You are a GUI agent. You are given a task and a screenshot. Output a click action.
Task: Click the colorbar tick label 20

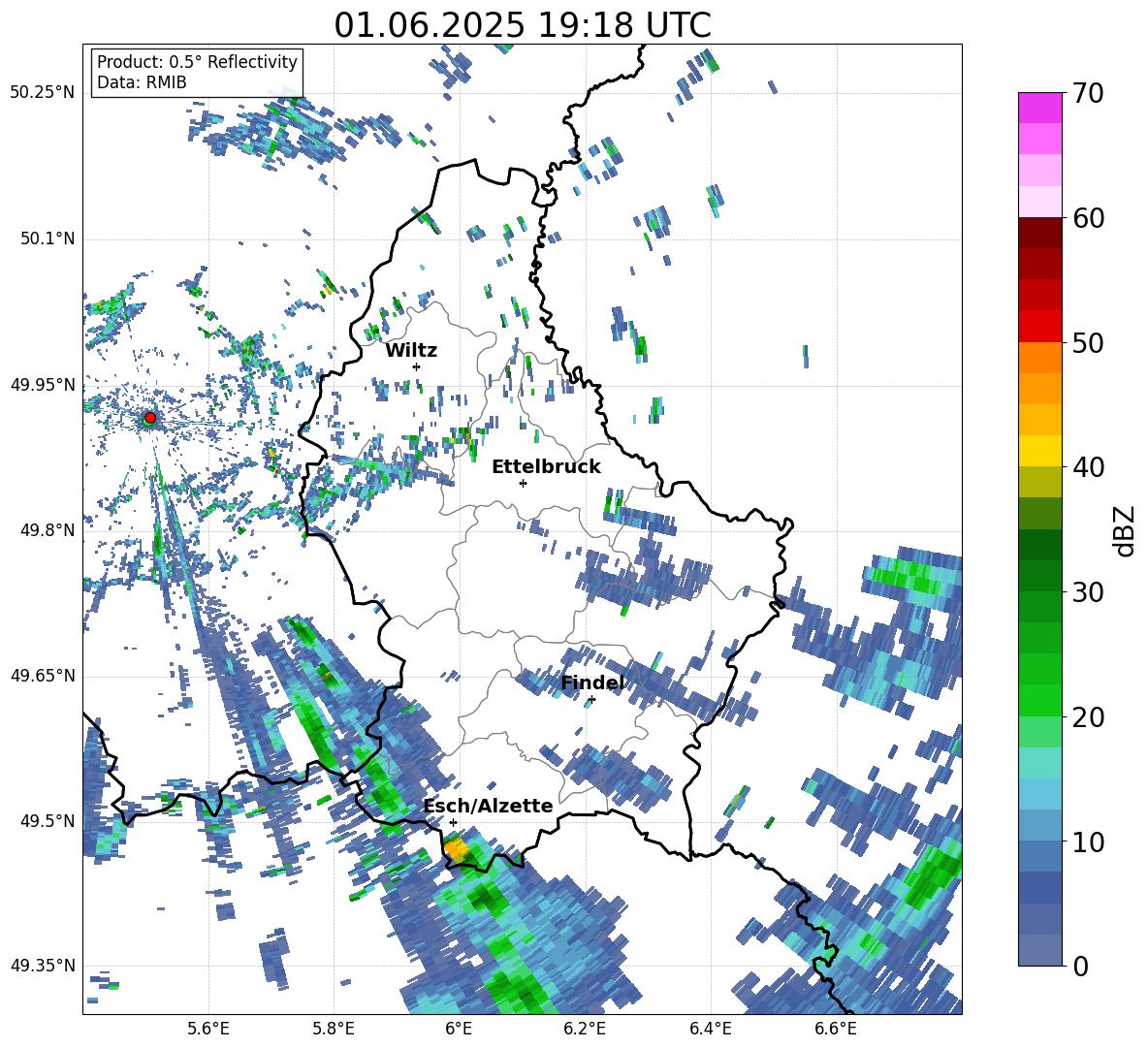tap(1087, 717)
